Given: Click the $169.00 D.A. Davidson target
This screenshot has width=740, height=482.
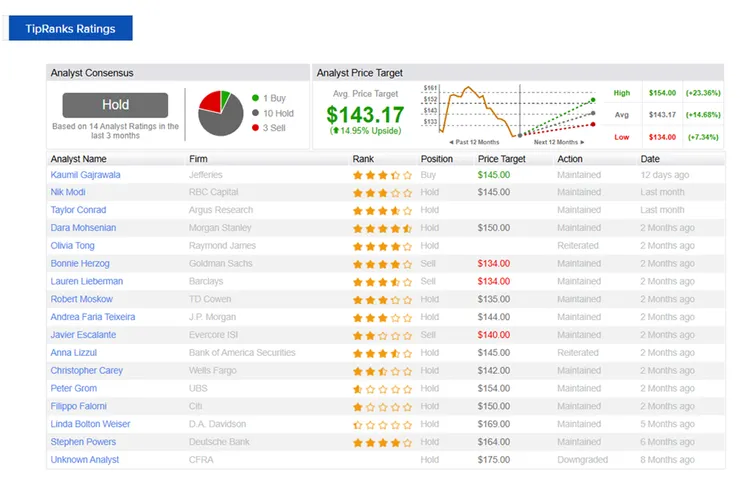Looking at the screenshot, I should pos(494,424).
